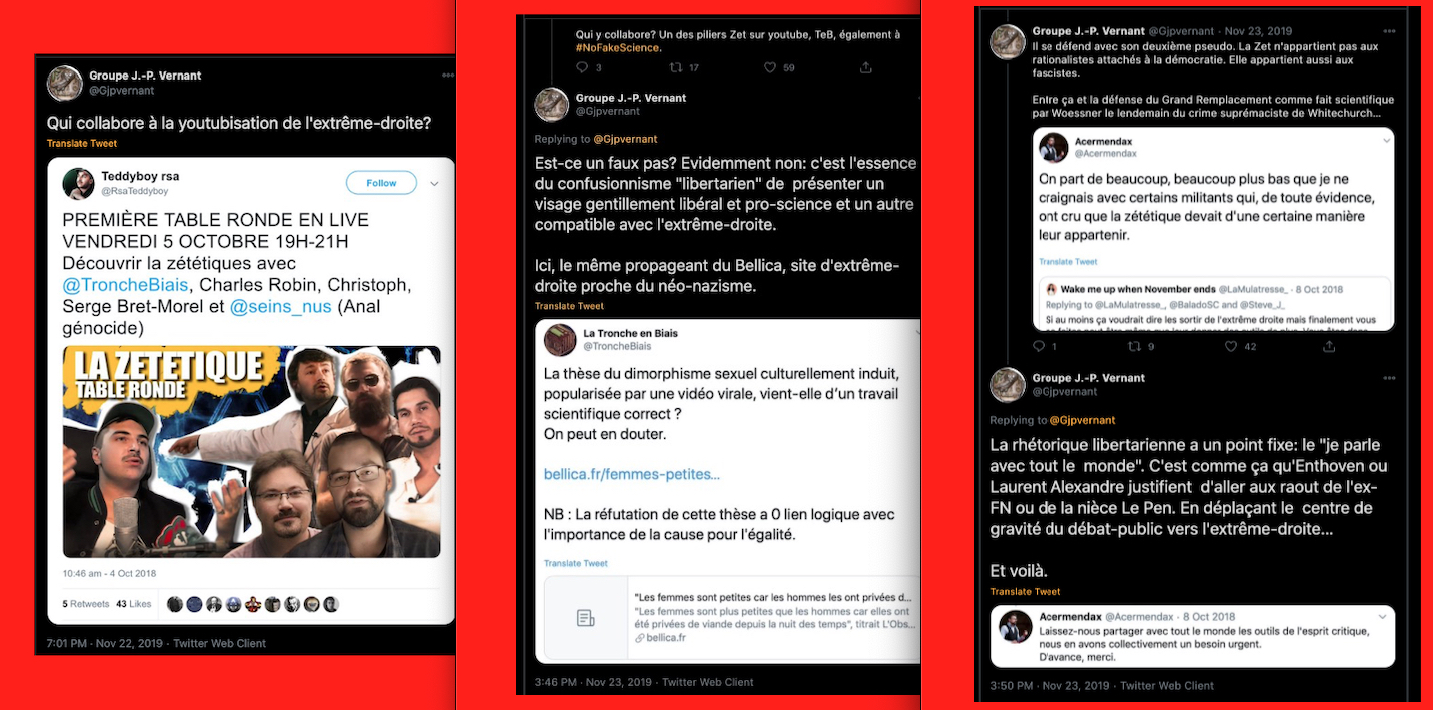The height and width of the screenshot is (710, 1433).
Task: Click the @seins_nus mention
Action: pos(281,307)
